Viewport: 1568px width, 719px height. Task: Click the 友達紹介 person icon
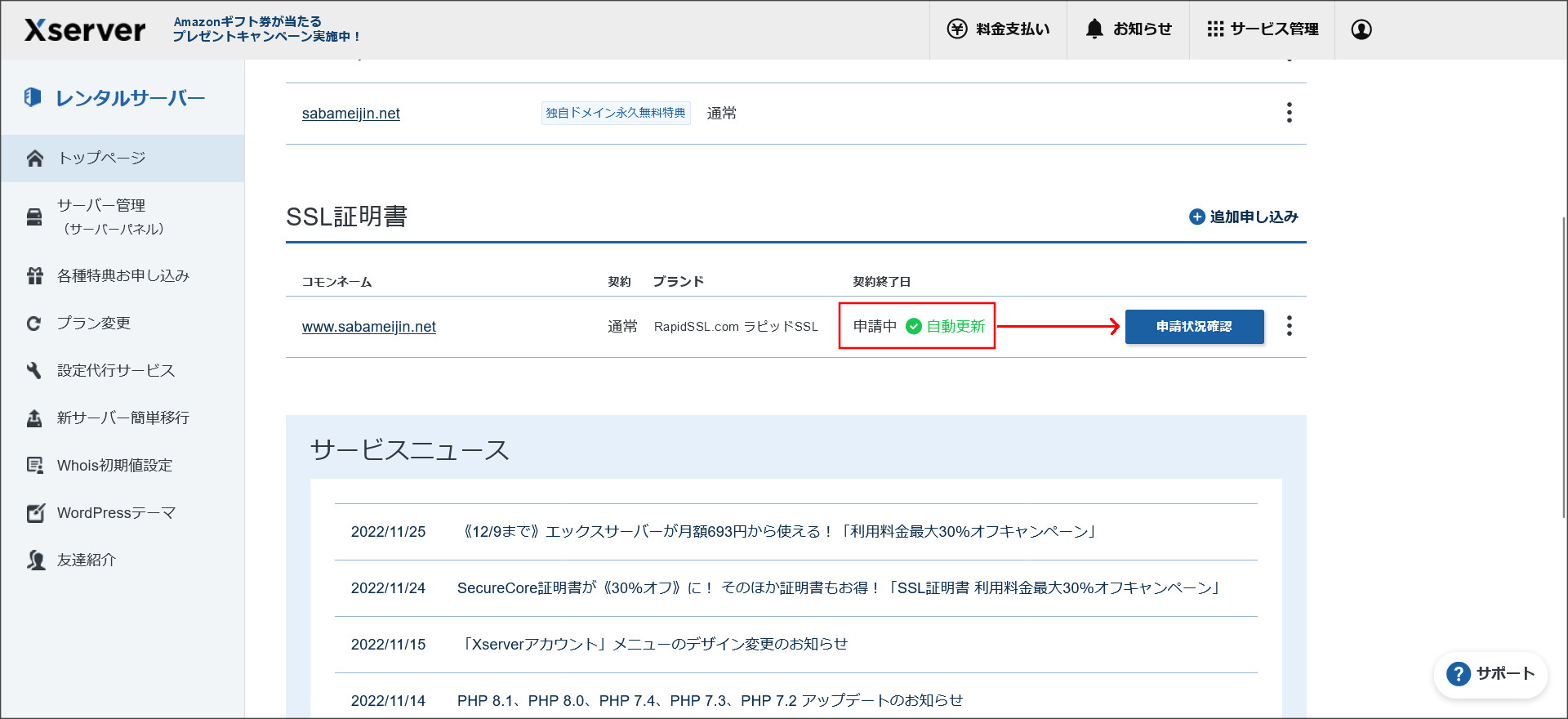coord(36,560)
